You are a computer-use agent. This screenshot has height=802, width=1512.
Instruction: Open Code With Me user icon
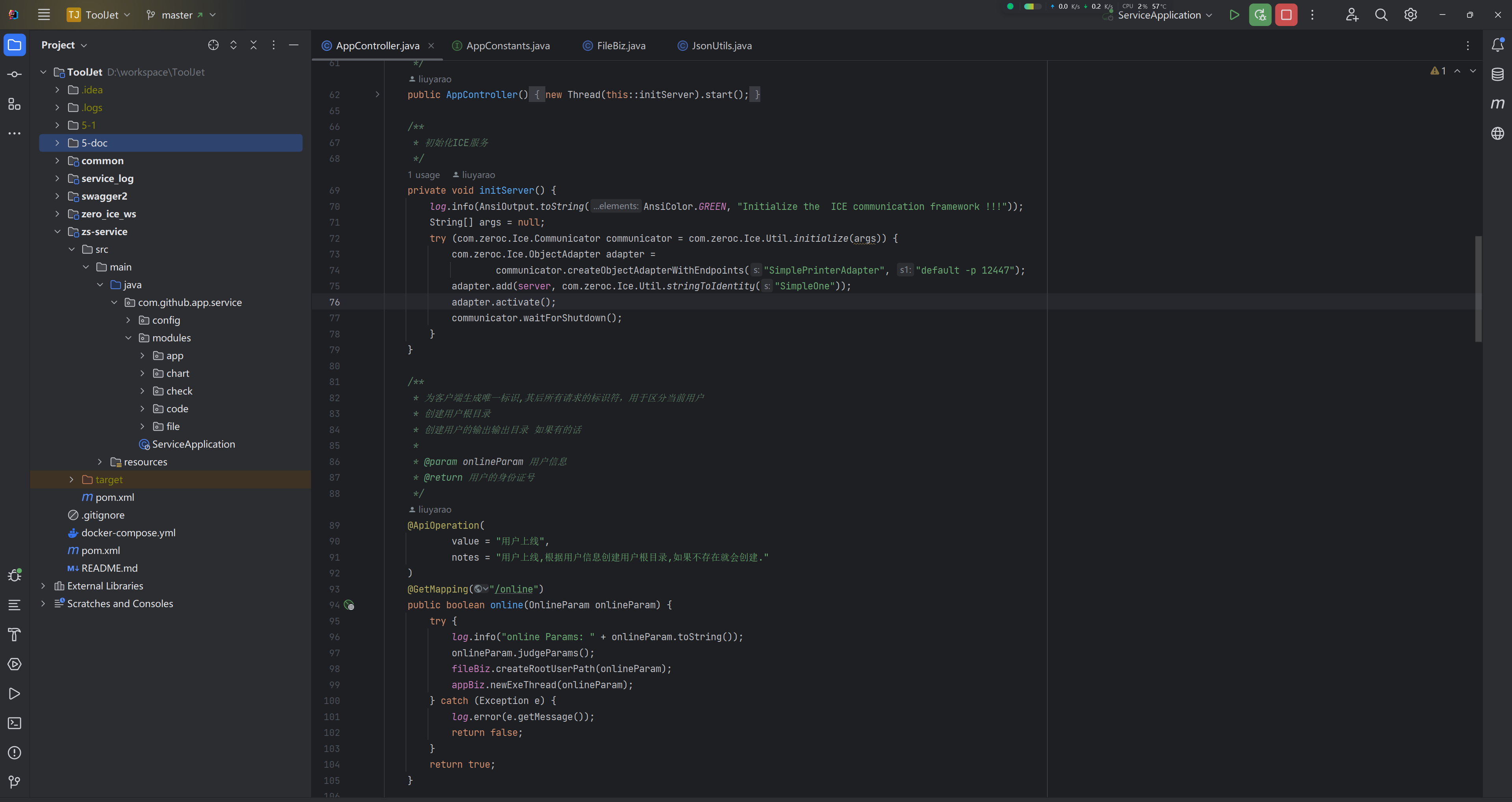pyautogui.click(x=1353, y=15)
